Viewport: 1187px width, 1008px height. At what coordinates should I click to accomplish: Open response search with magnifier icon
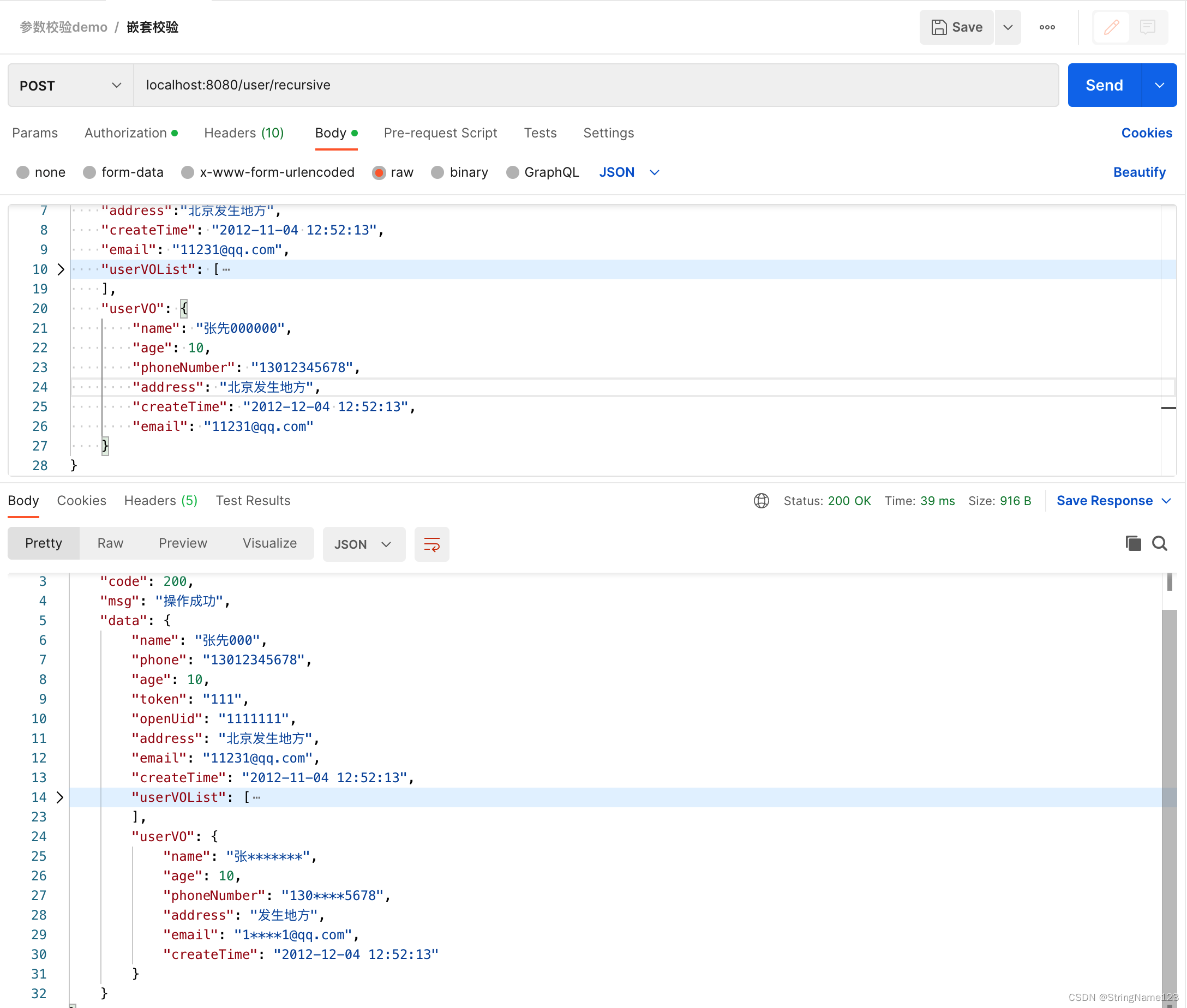pos(1160,543)
